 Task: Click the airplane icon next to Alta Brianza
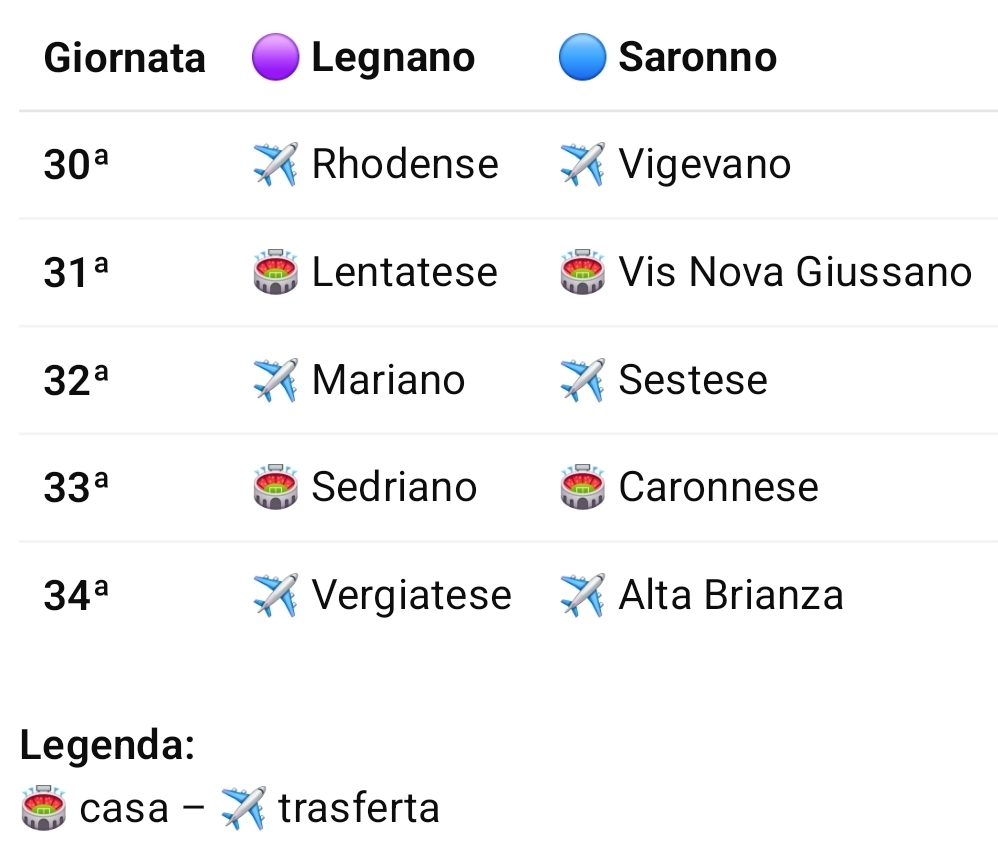[582, 595]
